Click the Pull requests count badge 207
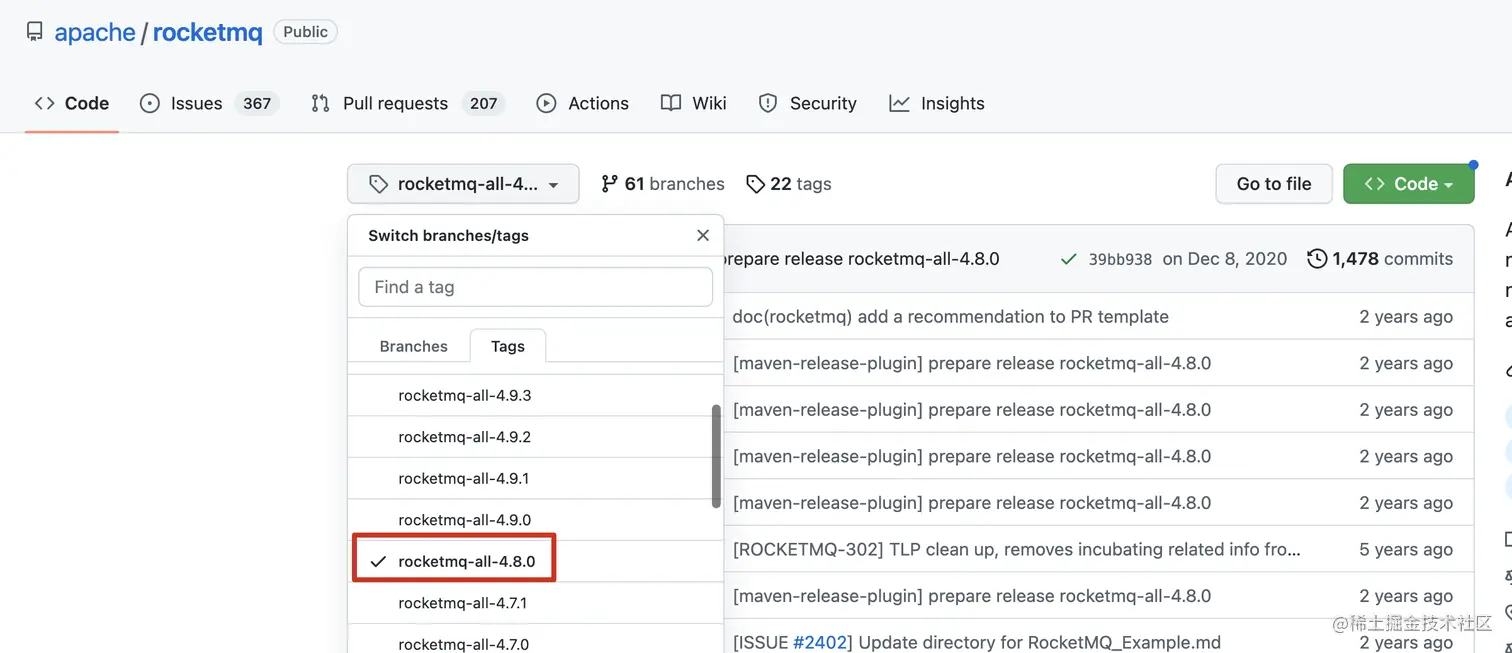The image size is (1512, 653). click(x=484, y=103)
